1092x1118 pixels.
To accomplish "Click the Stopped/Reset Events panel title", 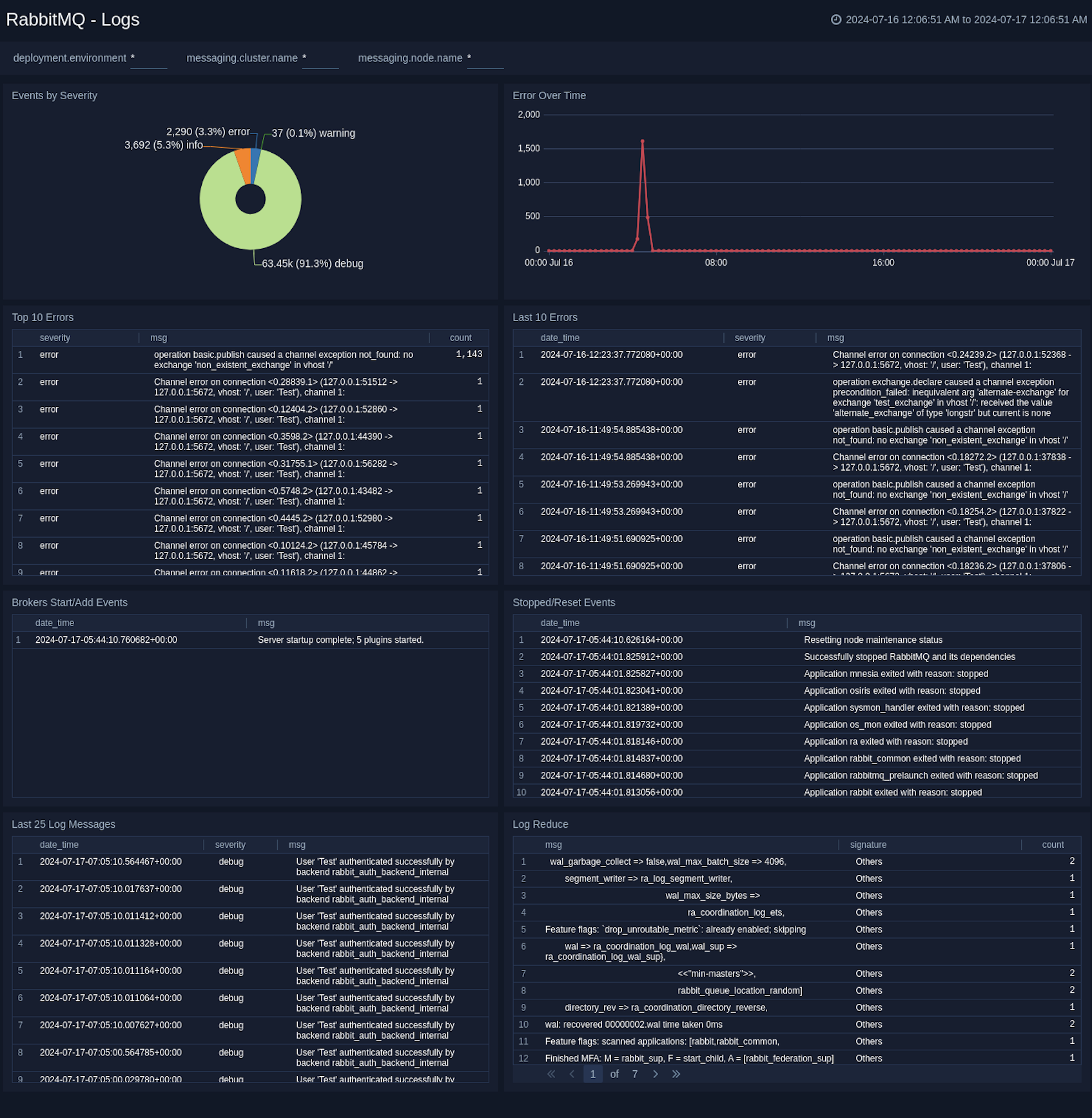I will pyautogui.click(x=564, y=602).
